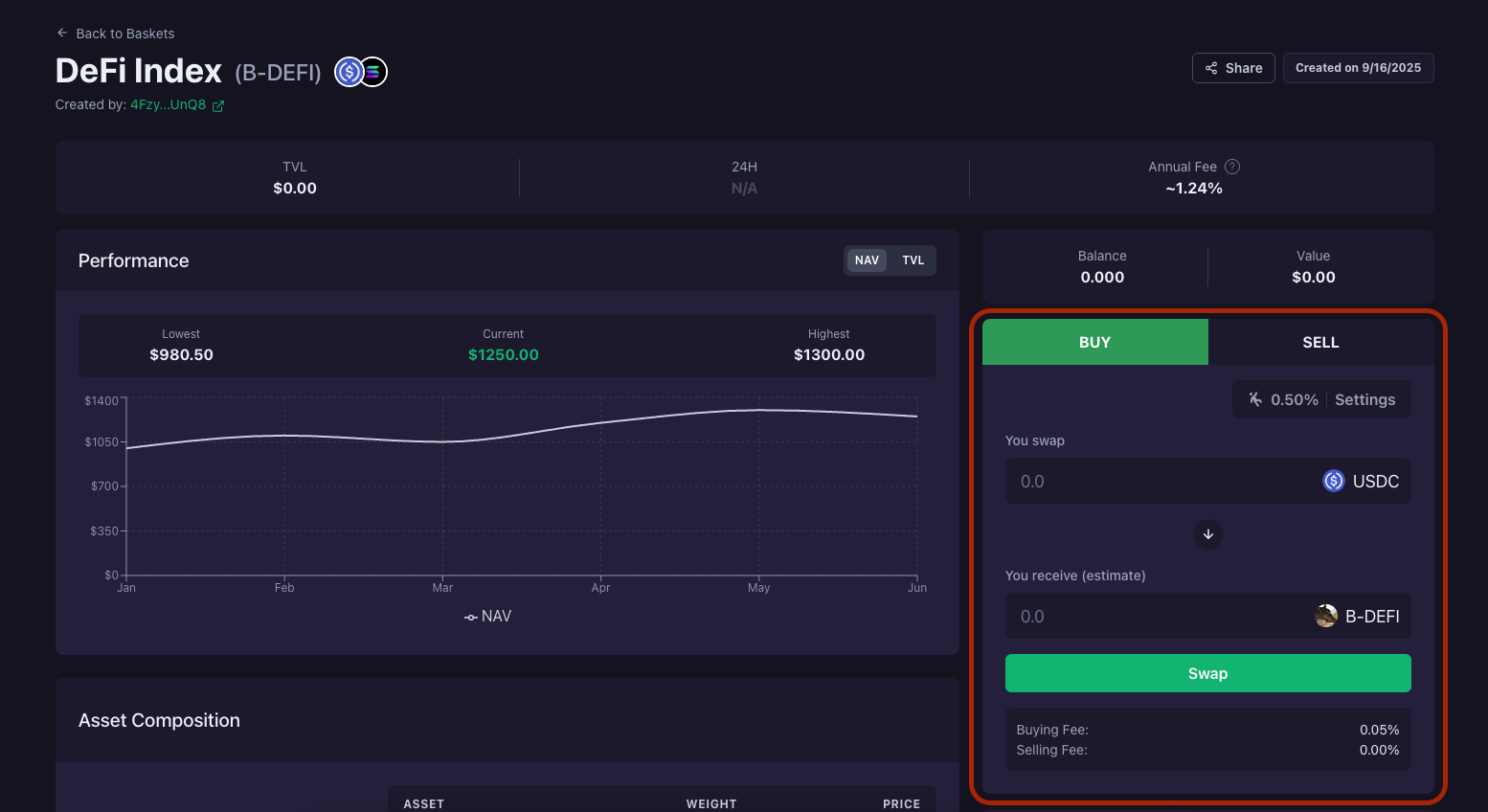The height and width of the screenshot is (812, 1488).
Task: Click the Share button
Action: 1233,68
